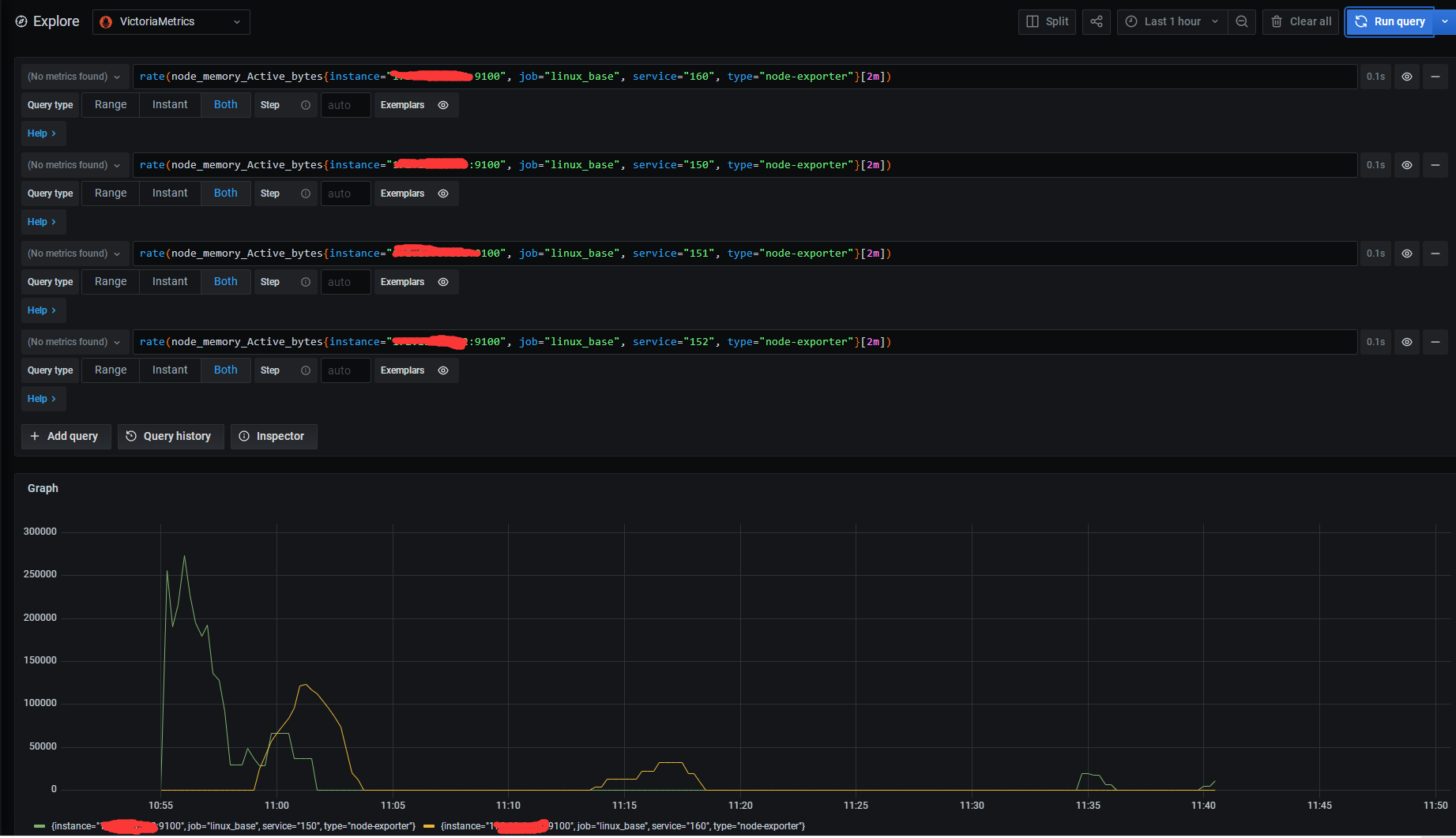Toggle Exemplars visibility on the second query
Image resolution: width=1456 pixels, height=838 pixels.
pos(442,193)
